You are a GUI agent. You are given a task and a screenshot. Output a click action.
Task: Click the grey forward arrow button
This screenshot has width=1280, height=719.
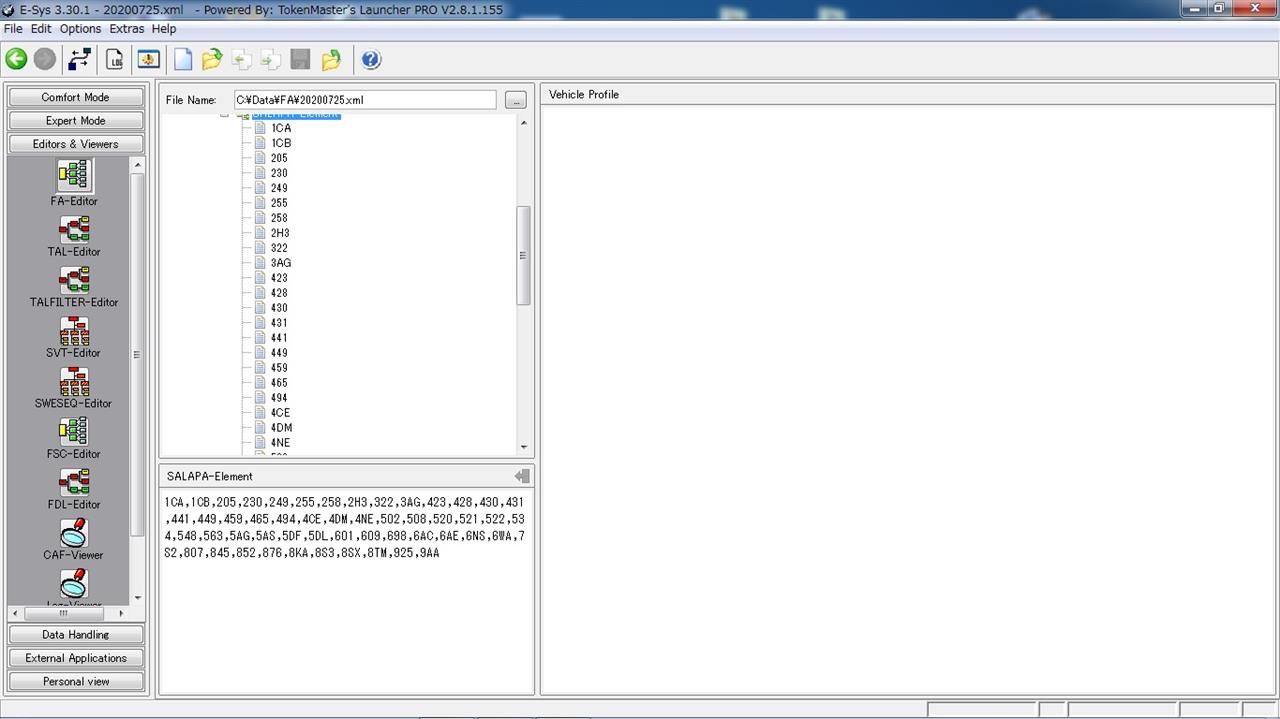pos(44,60)
